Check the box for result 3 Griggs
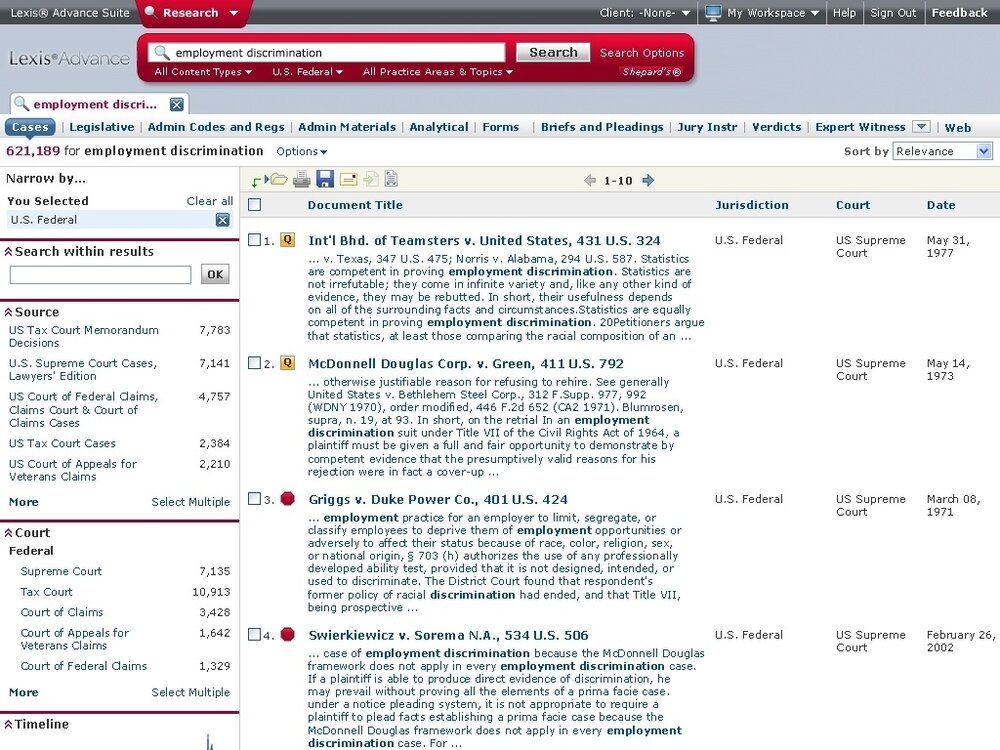Image resolution: width=1000 pixels, height=750 pixels. 254,499
